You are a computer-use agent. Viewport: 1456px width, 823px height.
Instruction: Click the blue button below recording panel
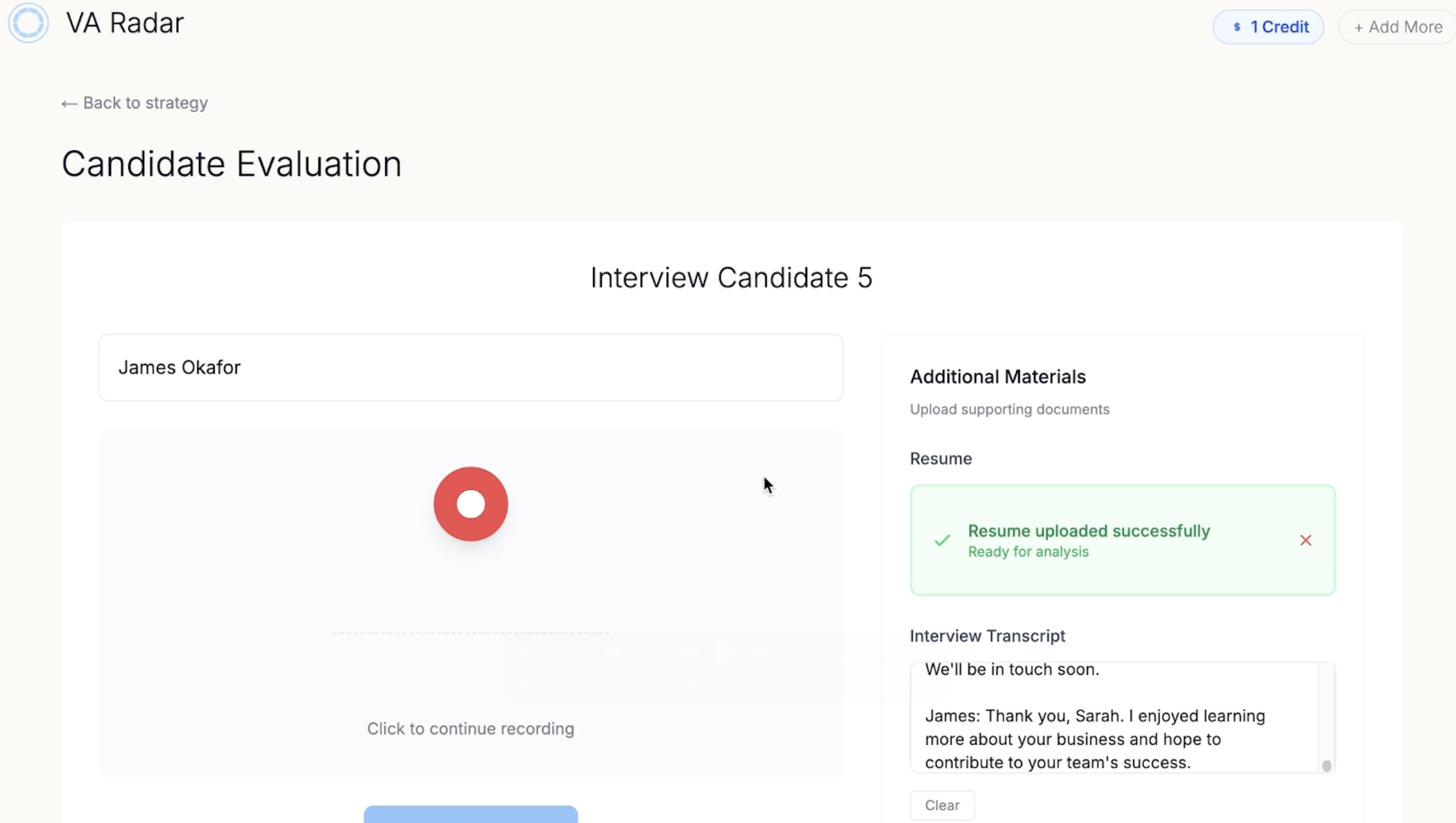coord(470,814)
